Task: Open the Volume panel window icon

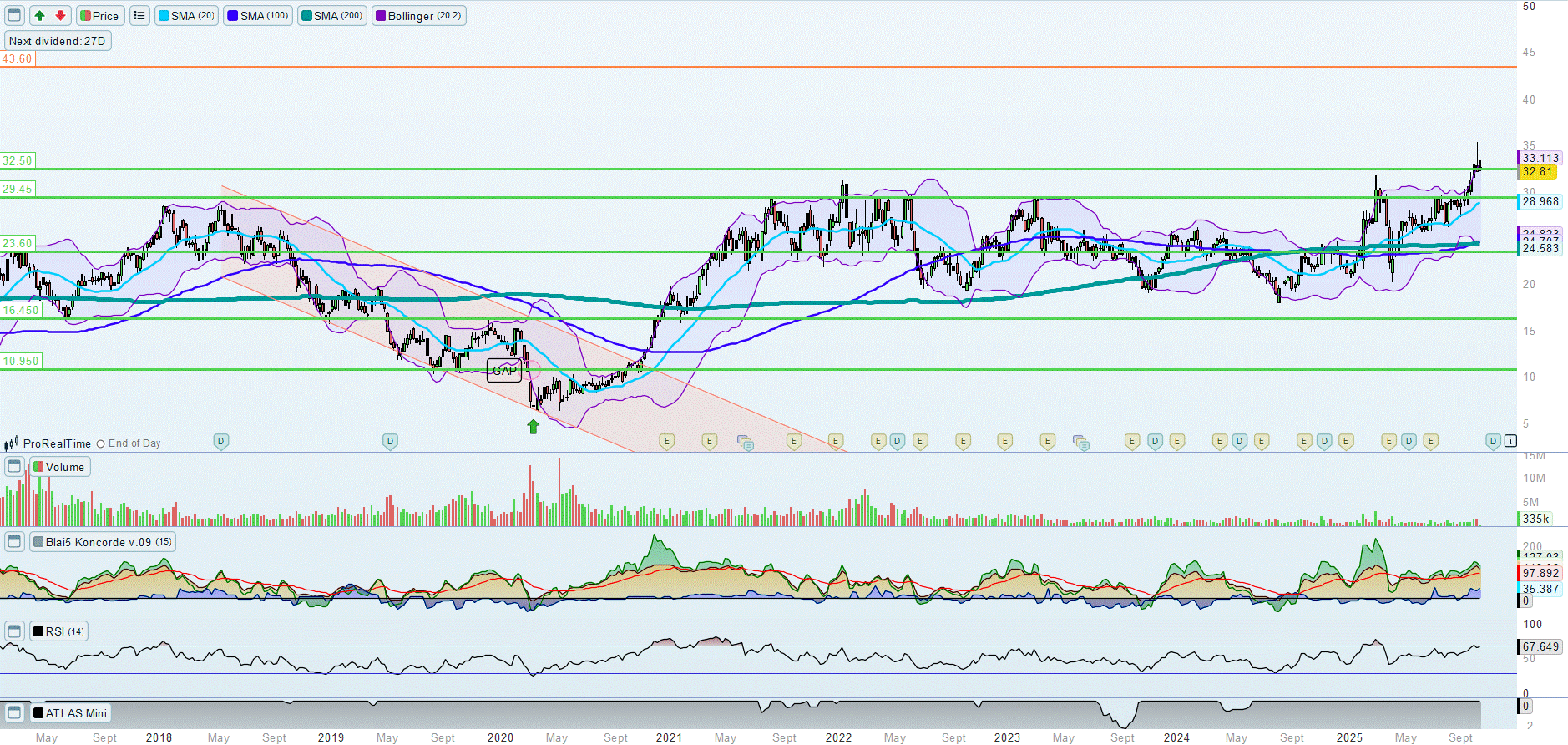Action: pos(14,466)
